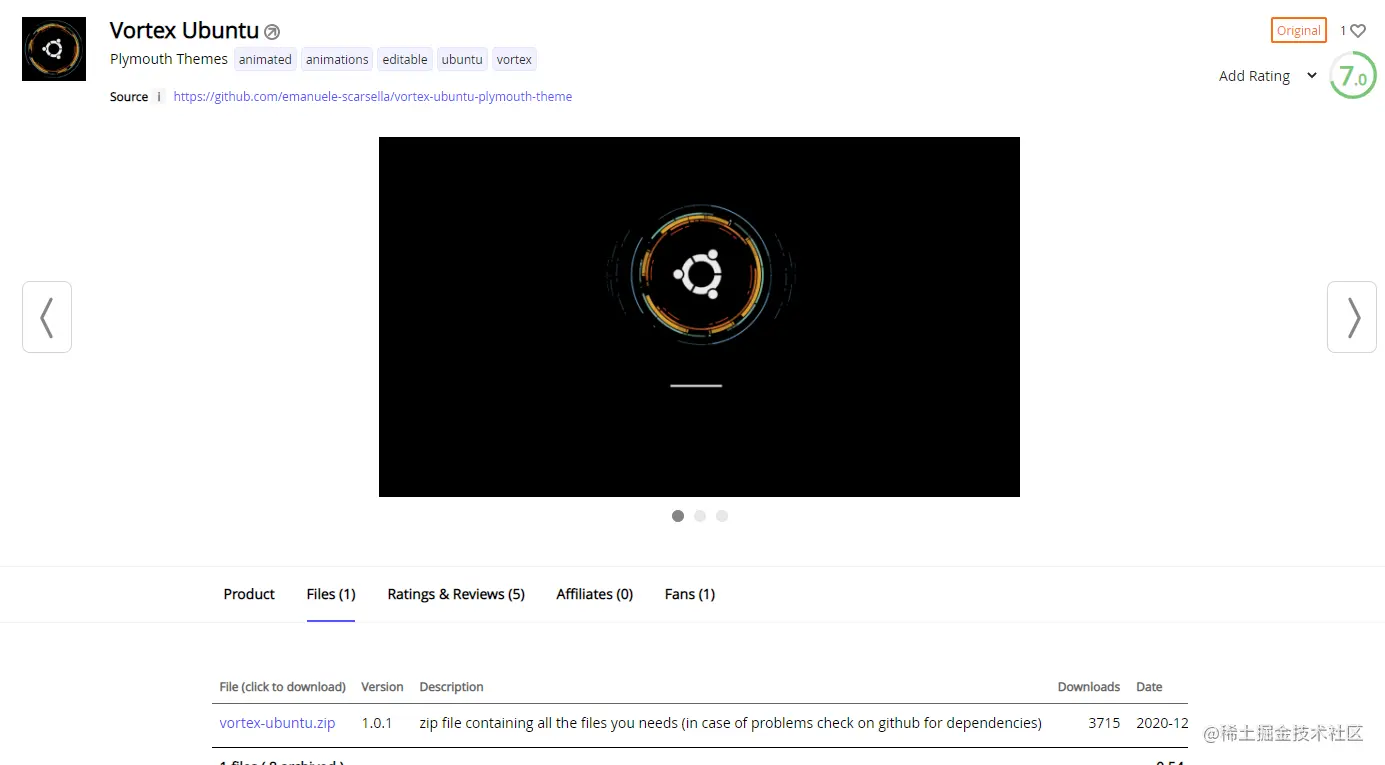Image resolution: width=1385 pixels, height=765 pixels.
Task: Open the external link icon beside Vortex Ubuntu
Action: coord(272,32)
